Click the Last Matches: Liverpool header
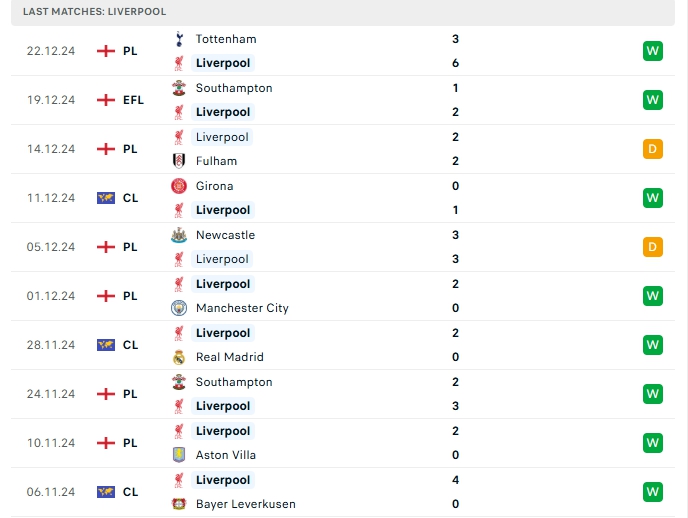The width and height of the screenshot is (688, 518). (x=94, y=11)
